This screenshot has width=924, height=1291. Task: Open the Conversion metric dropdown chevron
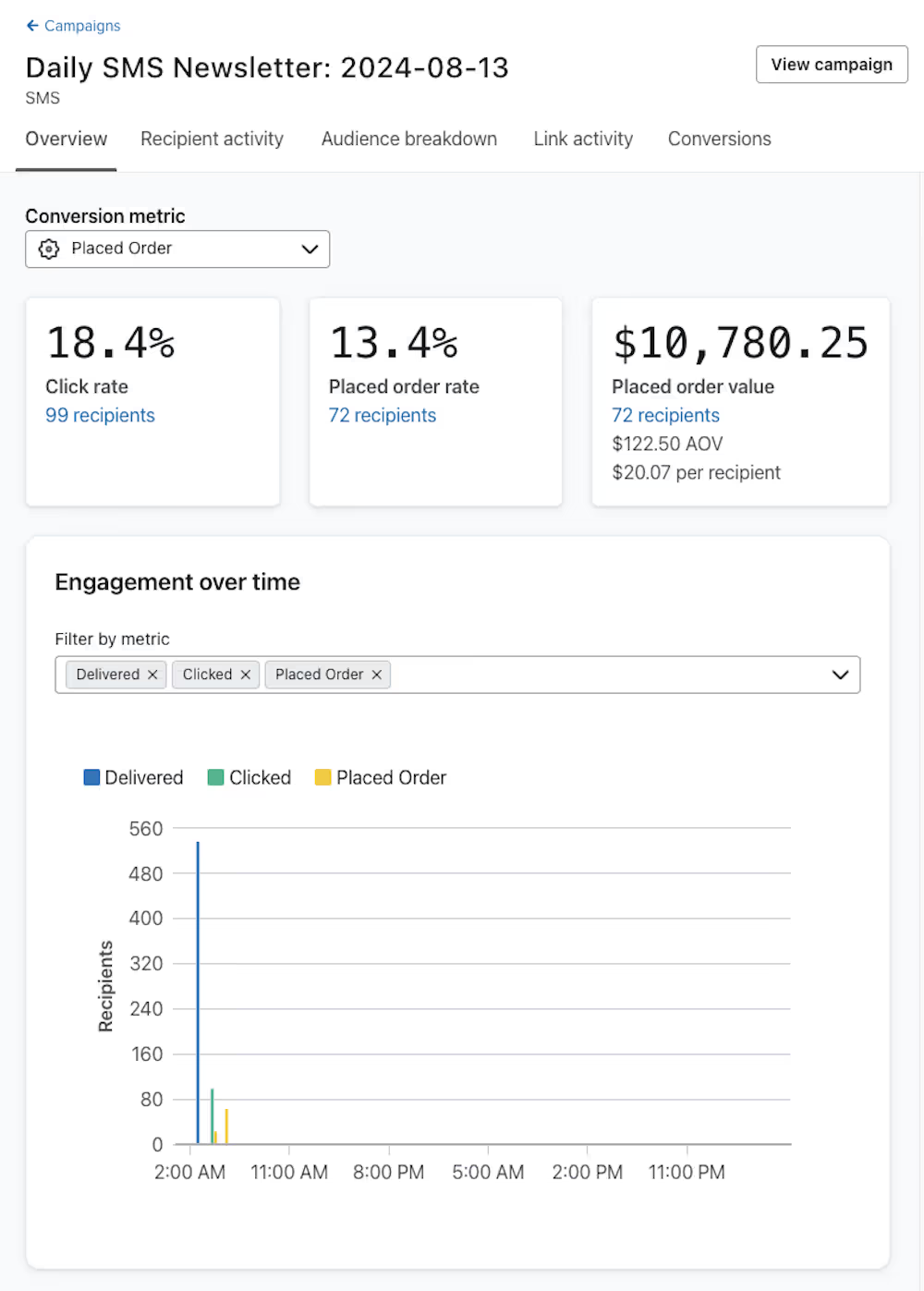[x=310, y=249]
